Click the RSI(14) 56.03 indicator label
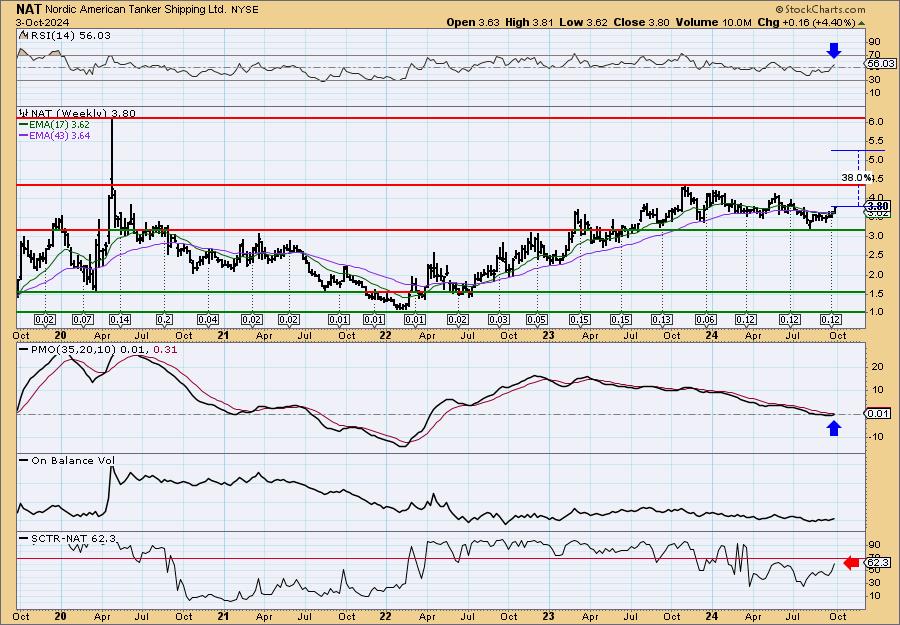 click(69, 36)
